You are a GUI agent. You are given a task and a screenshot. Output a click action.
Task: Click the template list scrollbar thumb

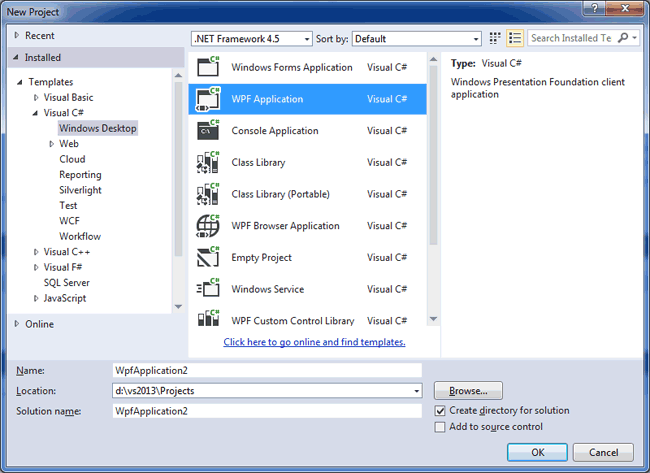(x=433, y=155)
